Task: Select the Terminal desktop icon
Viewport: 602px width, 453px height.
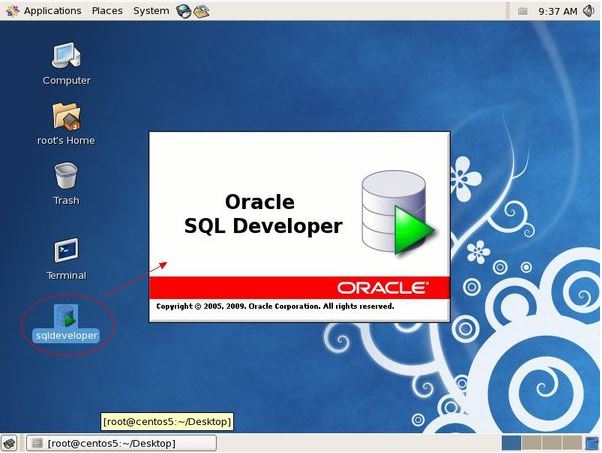Action: tap(66, 250)
